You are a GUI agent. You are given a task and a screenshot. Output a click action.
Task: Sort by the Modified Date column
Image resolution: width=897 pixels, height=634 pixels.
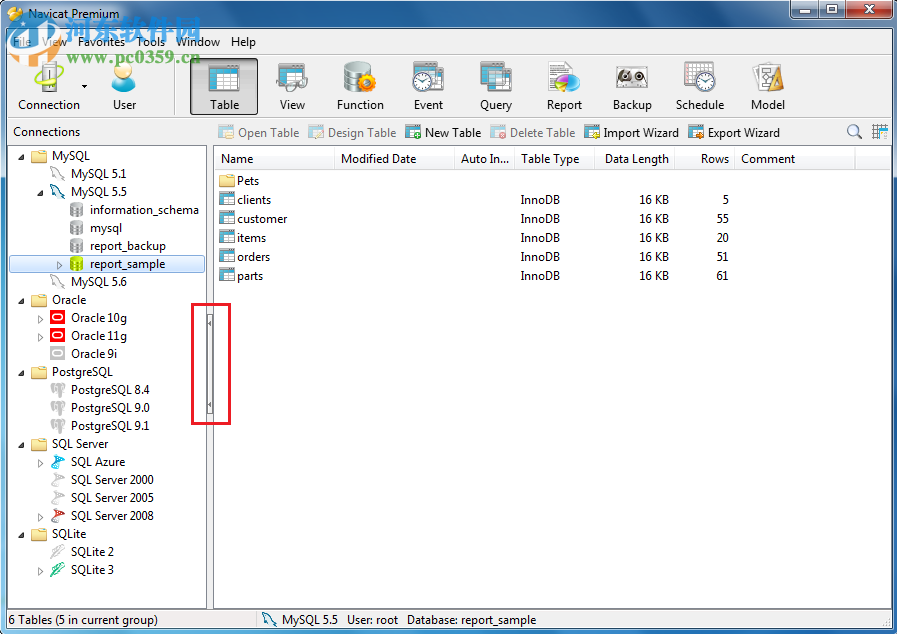[x=394, y=159]
